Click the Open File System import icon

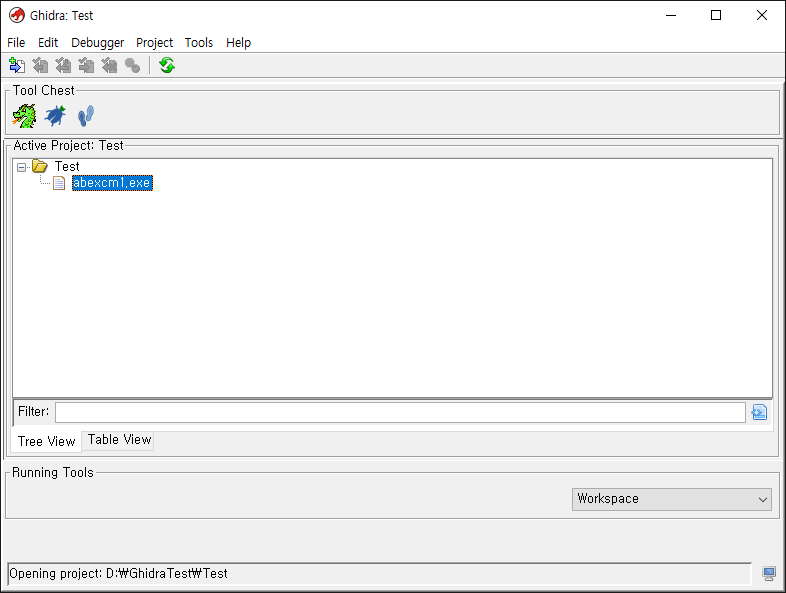pos(17,65)
